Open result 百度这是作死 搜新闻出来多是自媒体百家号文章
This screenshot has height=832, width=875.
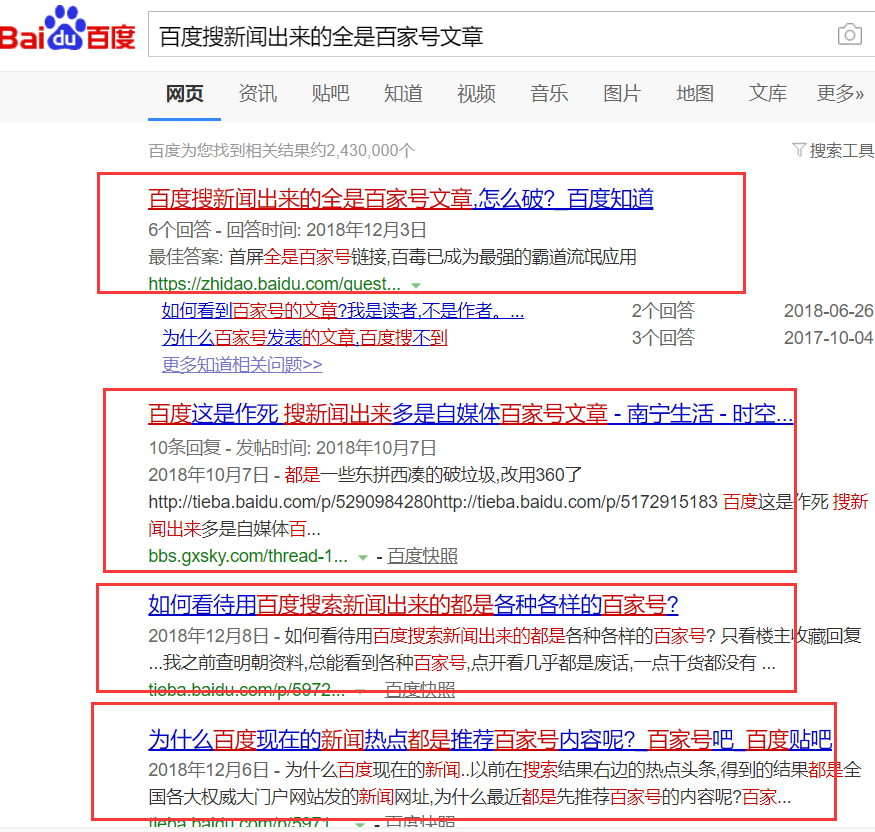(470, 414)
